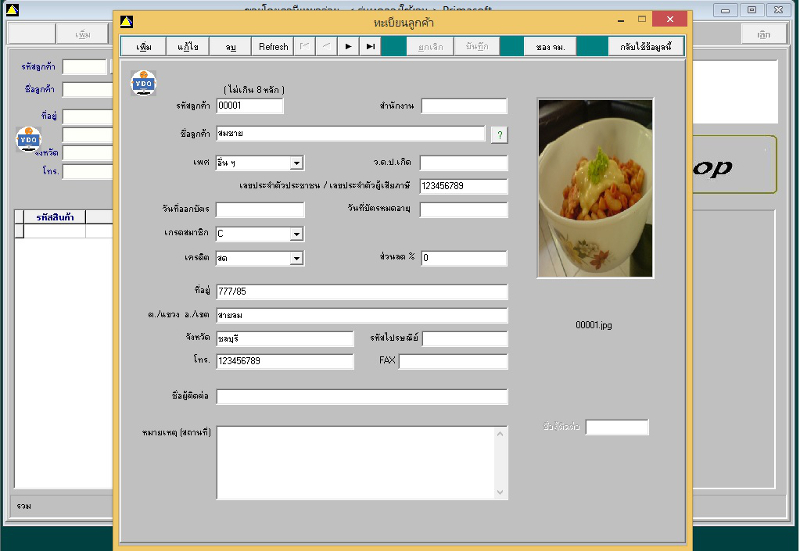Click the YDO logo in background window
This screenshot has width=800, height=551.
click(29, 139)
